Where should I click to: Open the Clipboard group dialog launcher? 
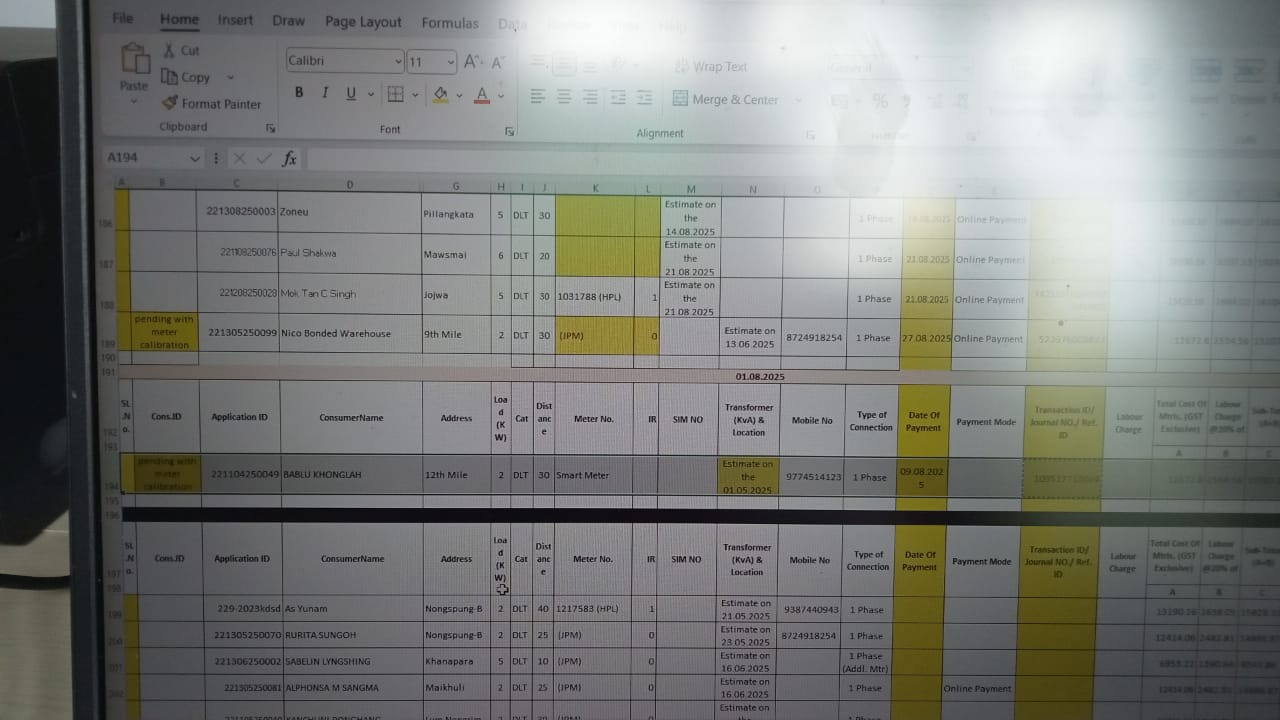[x=270, y=128]
